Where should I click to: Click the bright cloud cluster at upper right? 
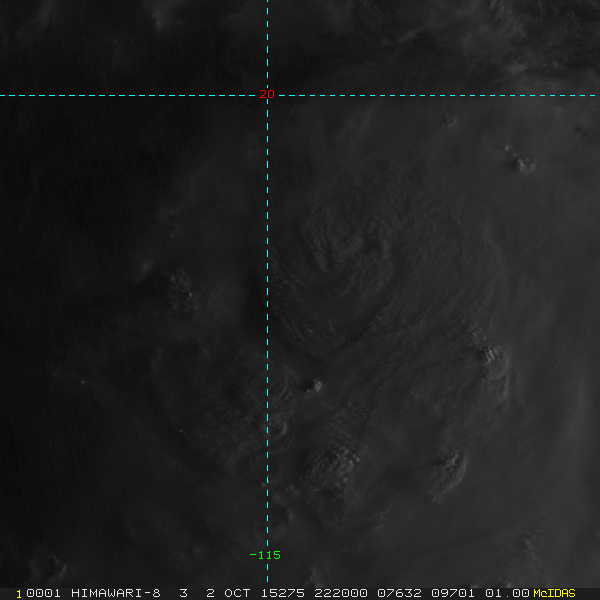[521, 160]
